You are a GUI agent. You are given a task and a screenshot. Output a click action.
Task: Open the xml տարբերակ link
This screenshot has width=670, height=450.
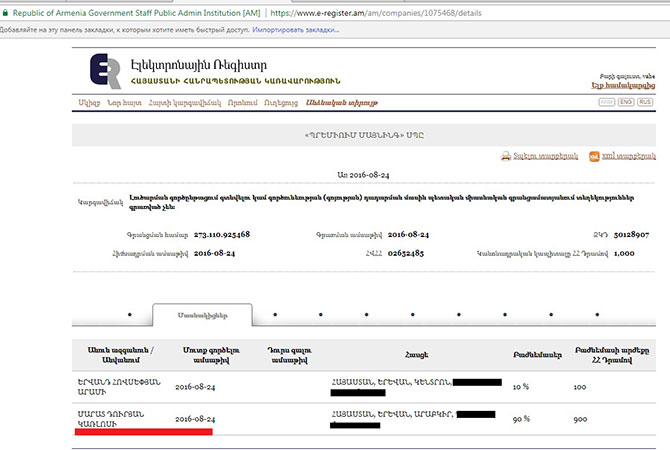coord(629,156)
